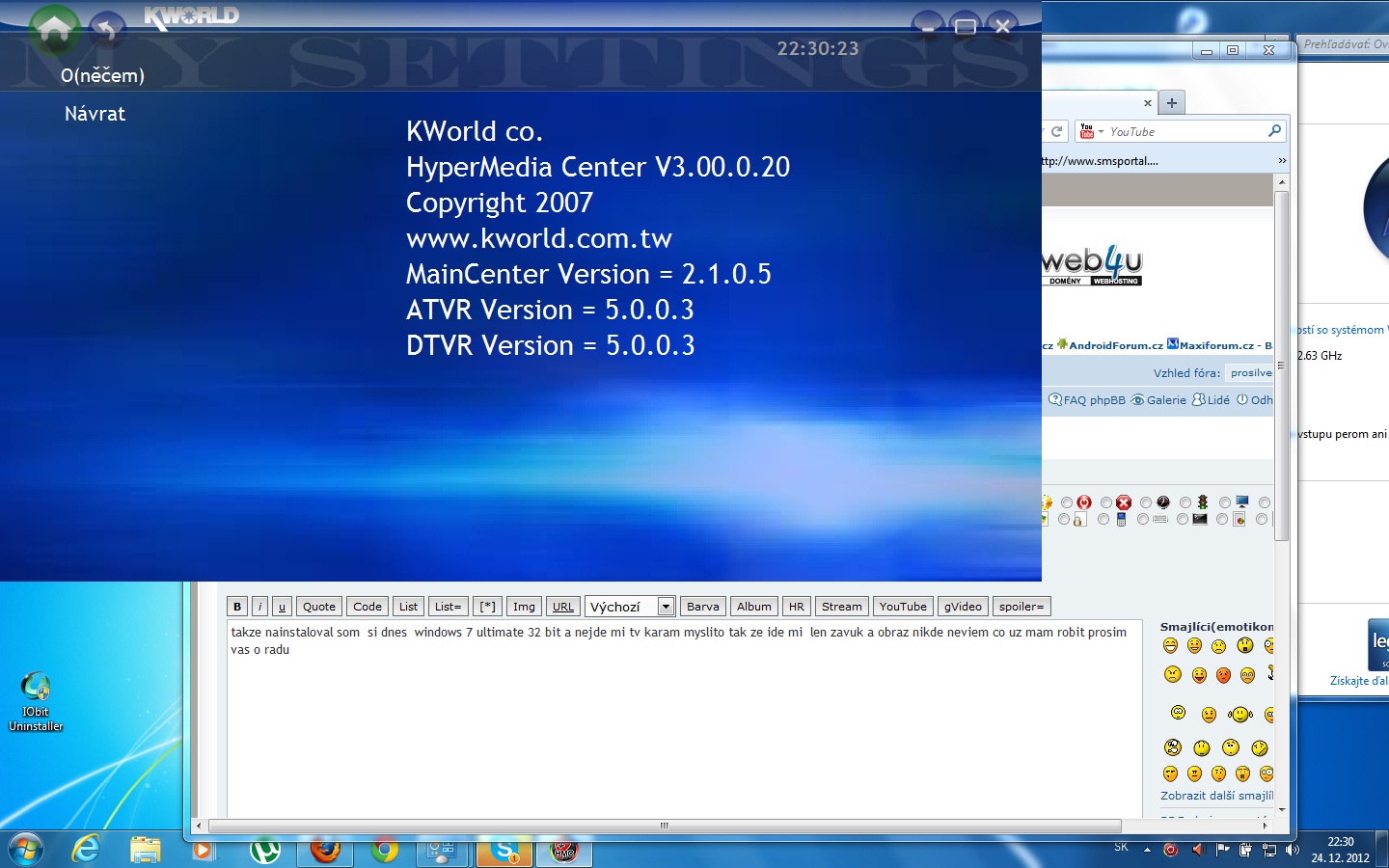Insert a YouTube BBCode tag

[x=903, y=607]
